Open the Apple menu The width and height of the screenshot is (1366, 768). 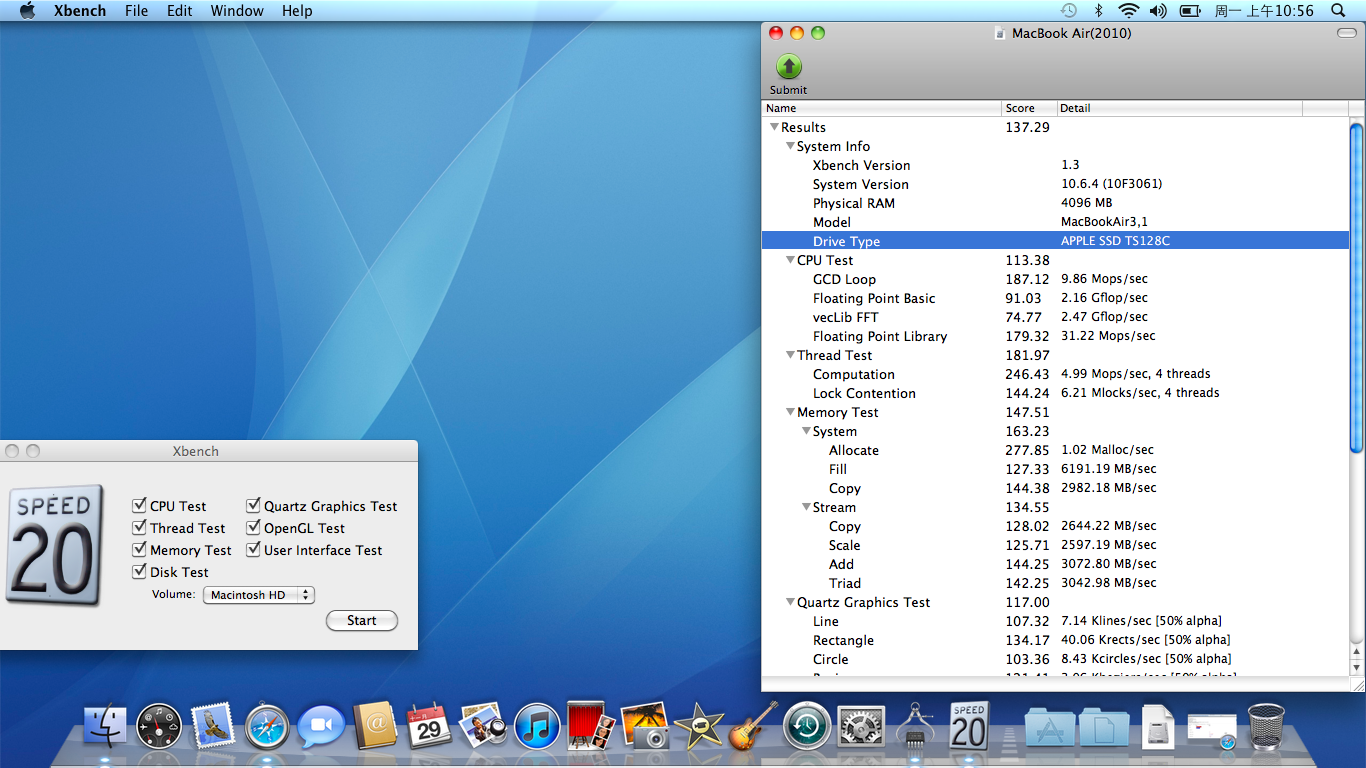pyautogui.click(x=27, y=11)
